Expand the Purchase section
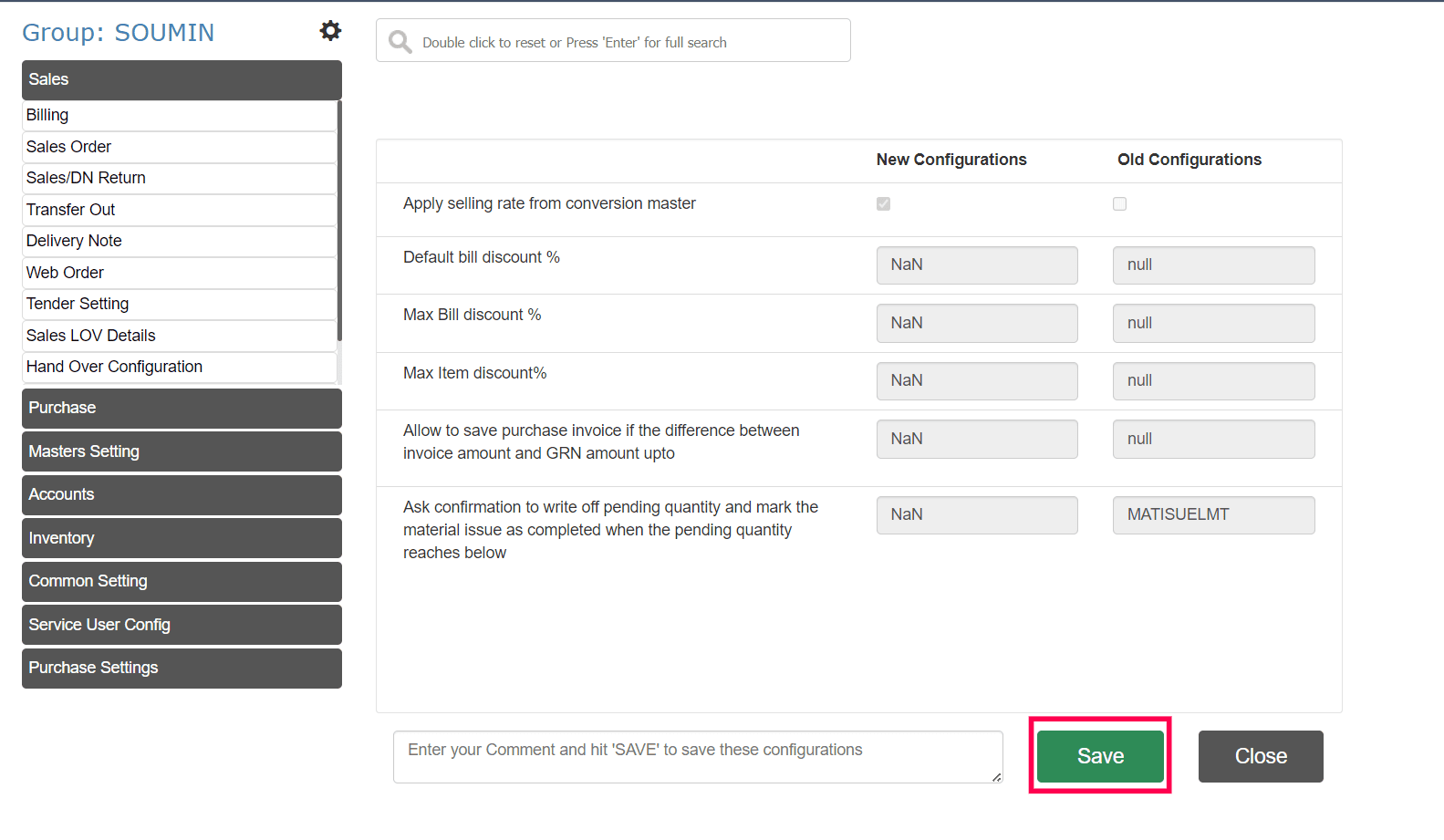Image resolution: width=1444 pixels, height=840 pixels. (182, 408)
